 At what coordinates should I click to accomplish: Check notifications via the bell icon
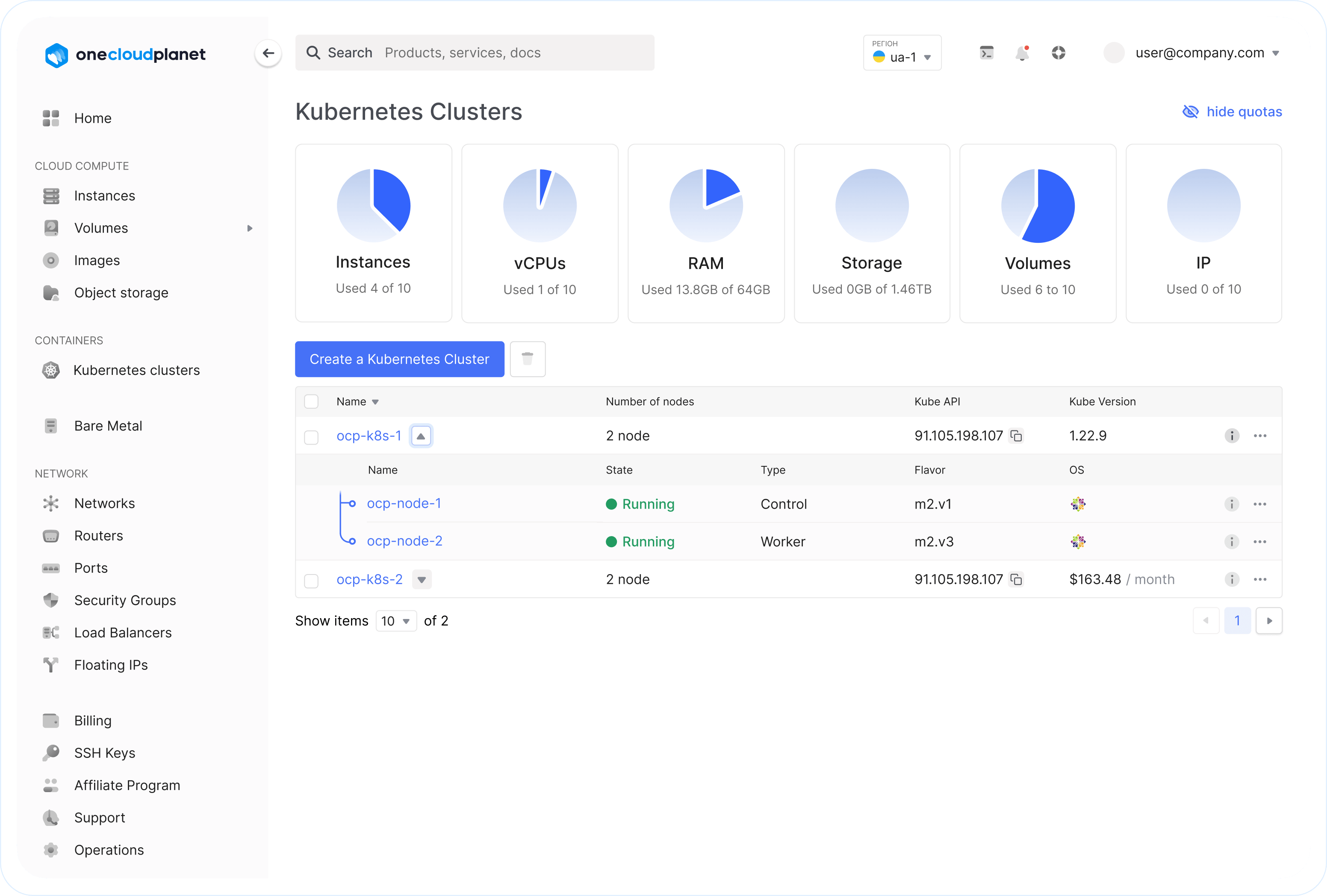[x=1022, y=53]
